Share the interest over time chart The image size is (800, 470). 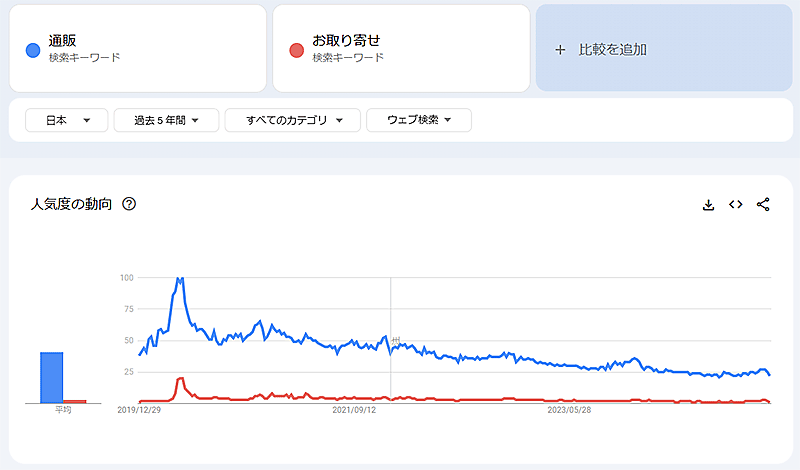[x=763, y=205]
